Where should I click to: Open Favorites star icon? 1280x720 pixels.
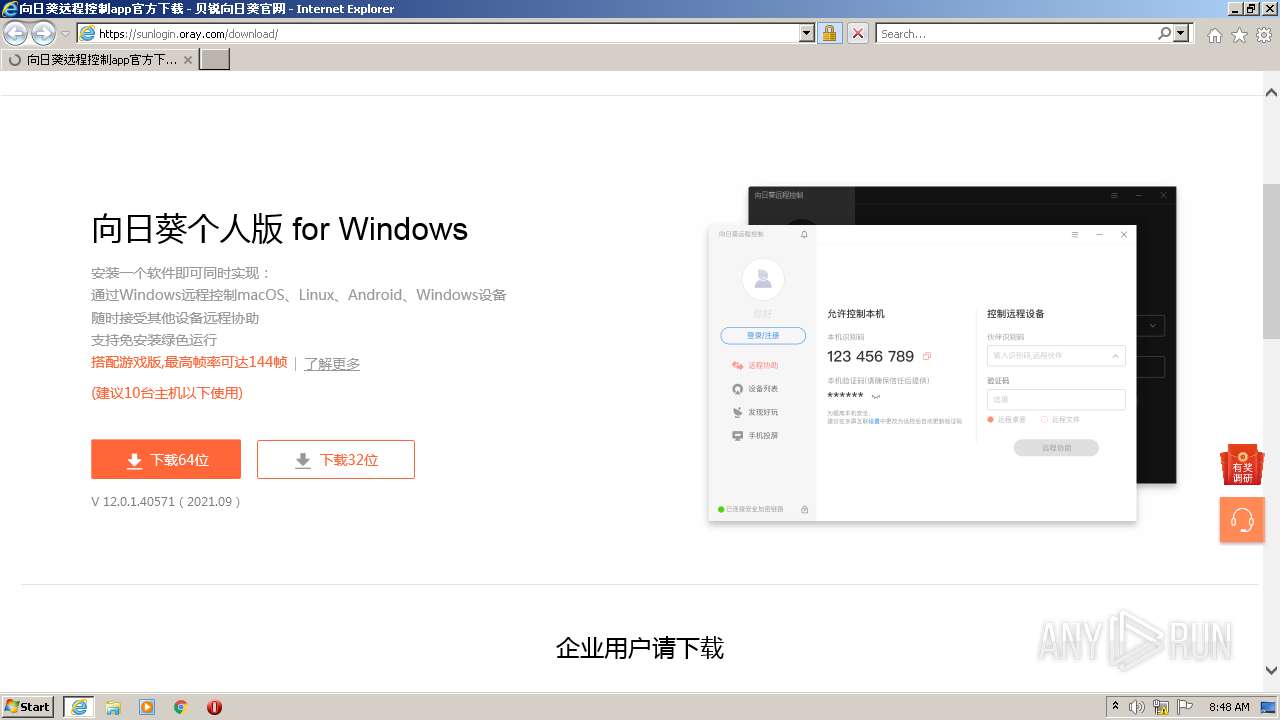coord(1239,35)
